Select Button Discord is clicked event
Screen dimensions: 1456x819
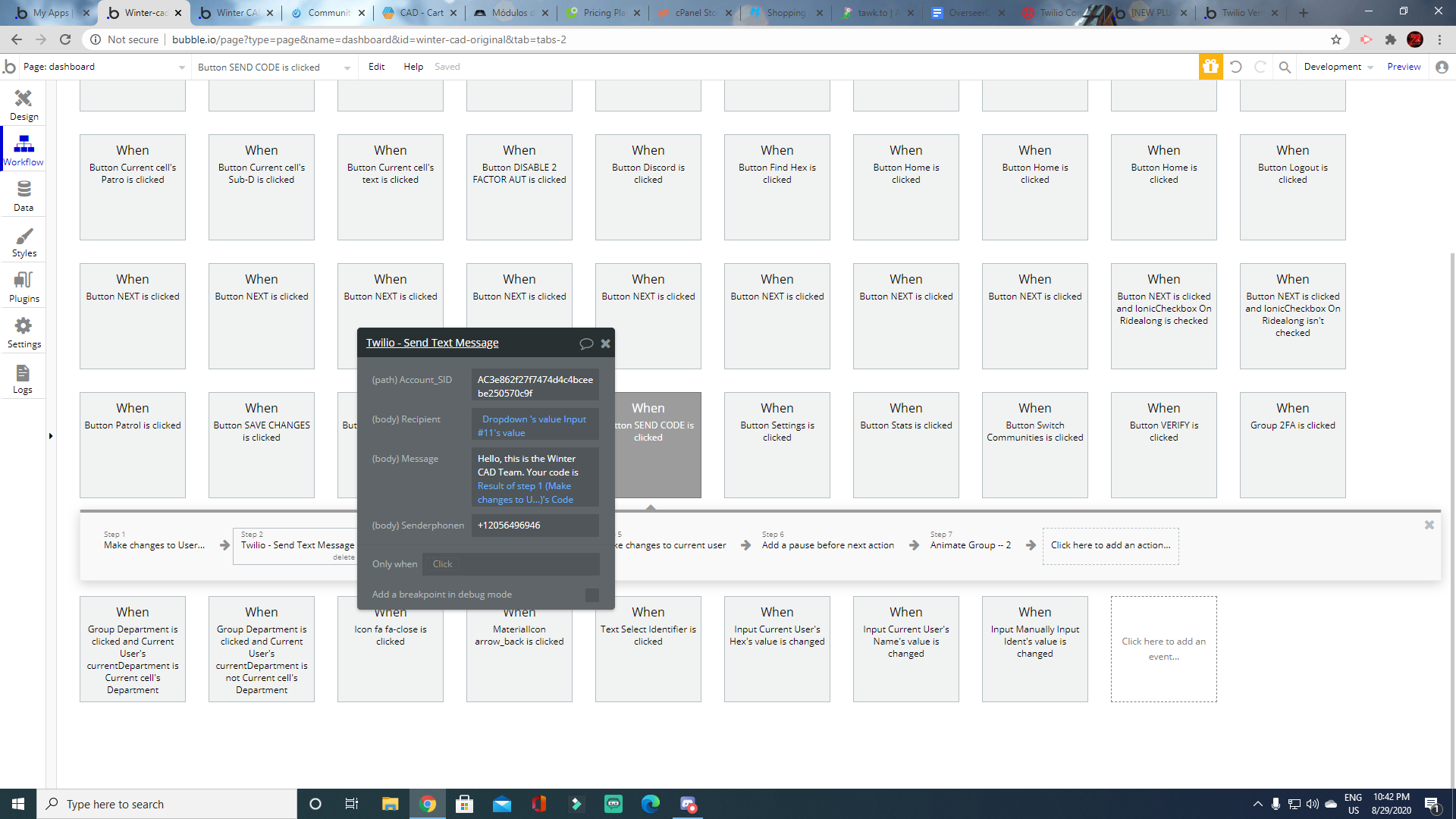pos(648,187)
